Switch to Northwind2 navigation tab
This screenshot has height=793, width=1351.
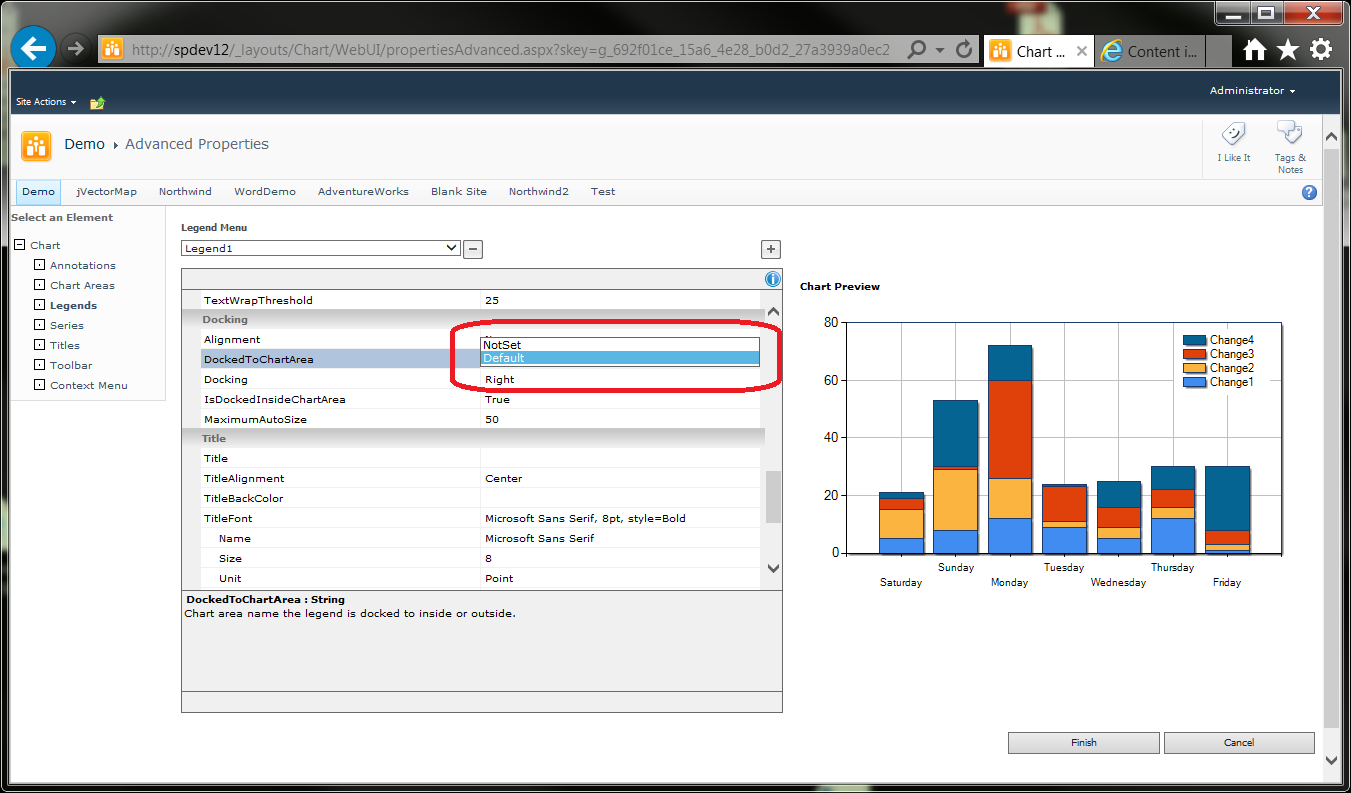(x=539, y=192)
